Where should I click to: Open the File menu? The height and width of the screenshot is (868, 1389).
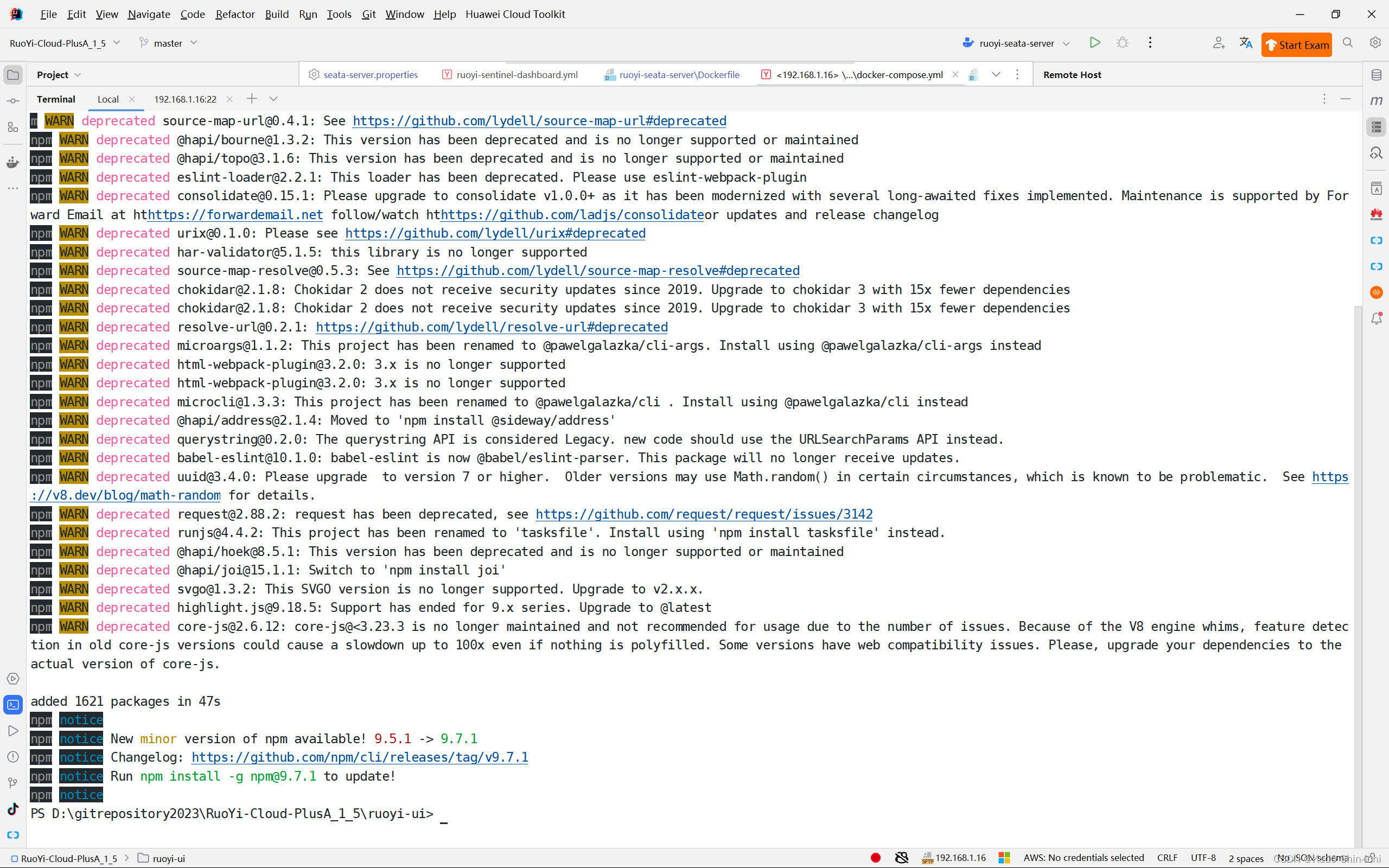48,14
